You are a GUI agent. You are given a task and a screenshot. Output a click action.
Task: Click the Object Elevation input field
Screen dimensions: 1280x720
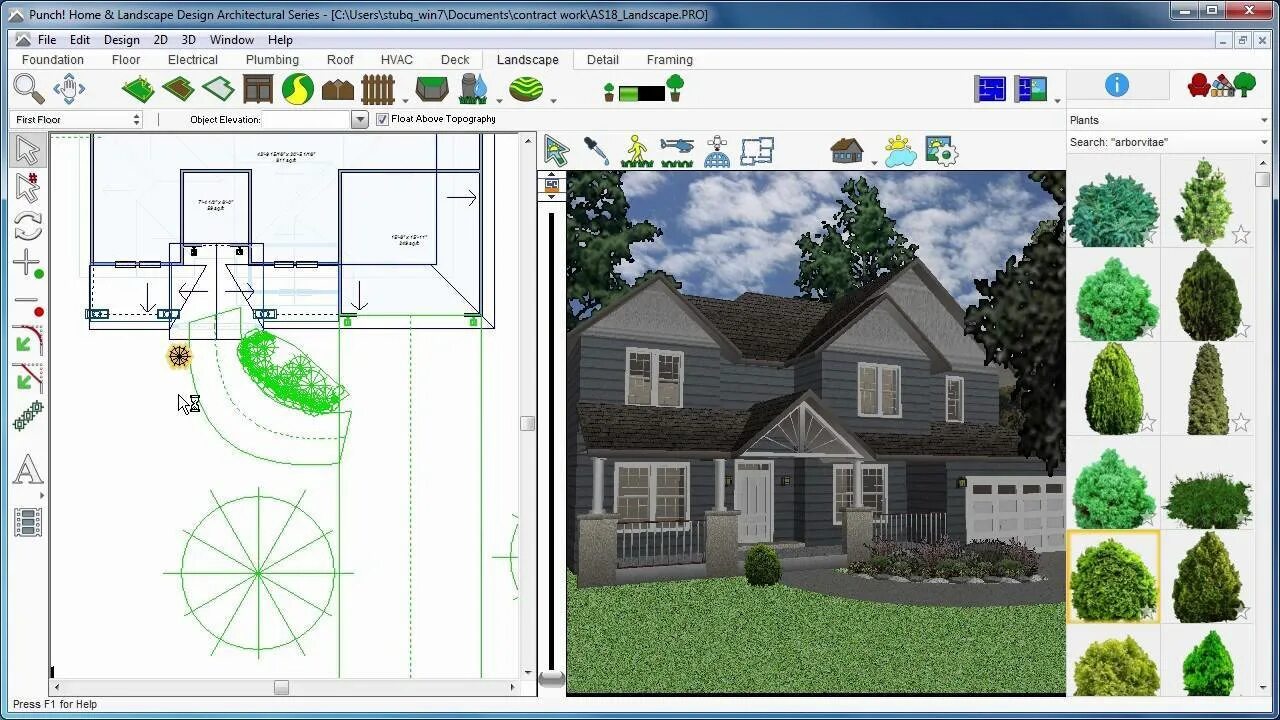click(307, 119)
